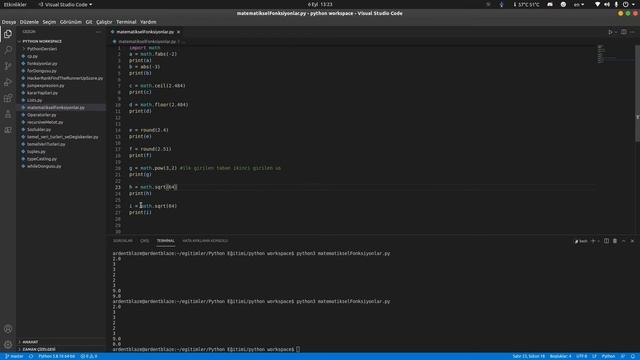Open the Seçim menu
640x360 pixels.
[49, 22]
